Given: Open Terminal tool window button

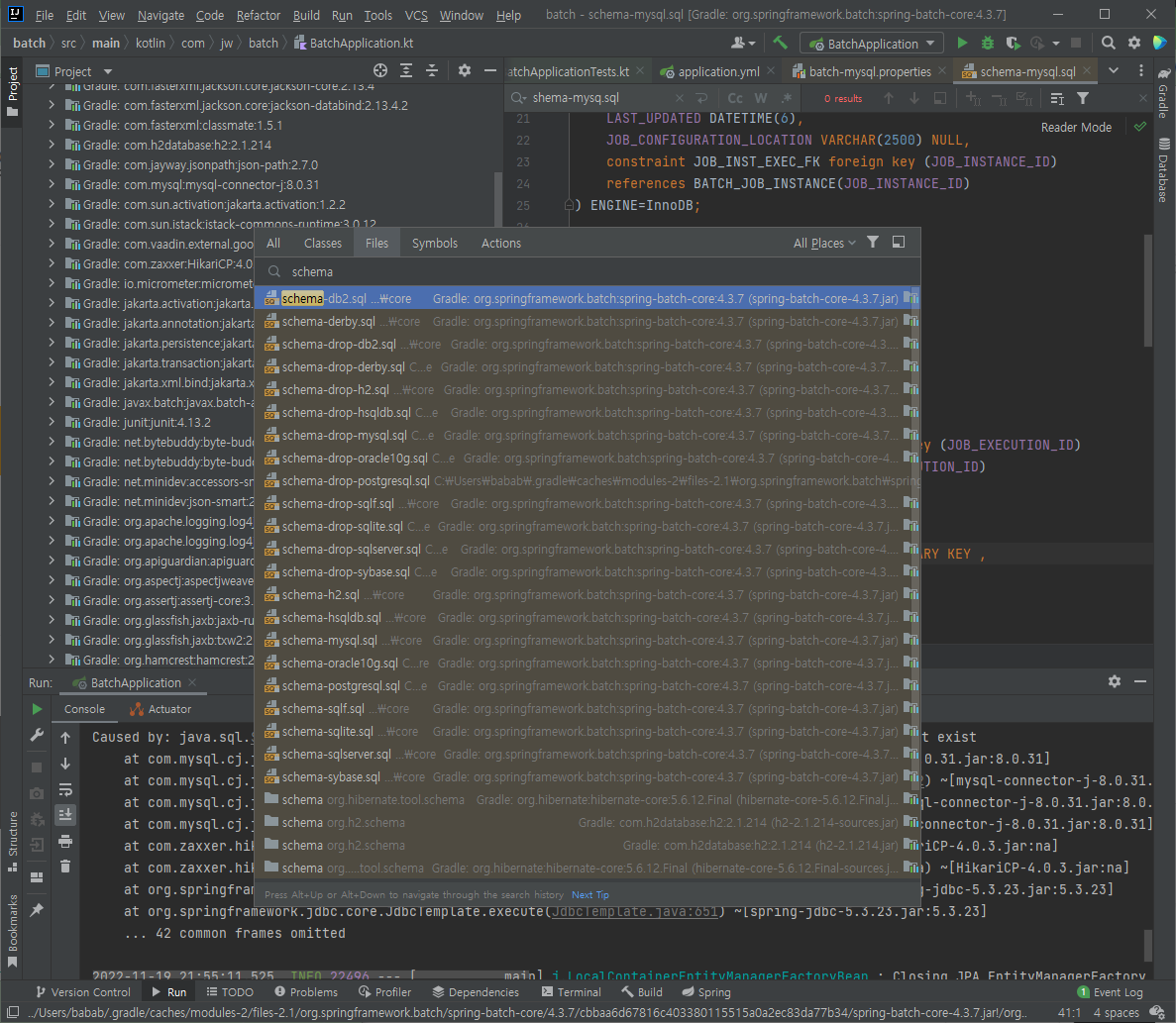Looking at the screenshot, I should (571, 991).
